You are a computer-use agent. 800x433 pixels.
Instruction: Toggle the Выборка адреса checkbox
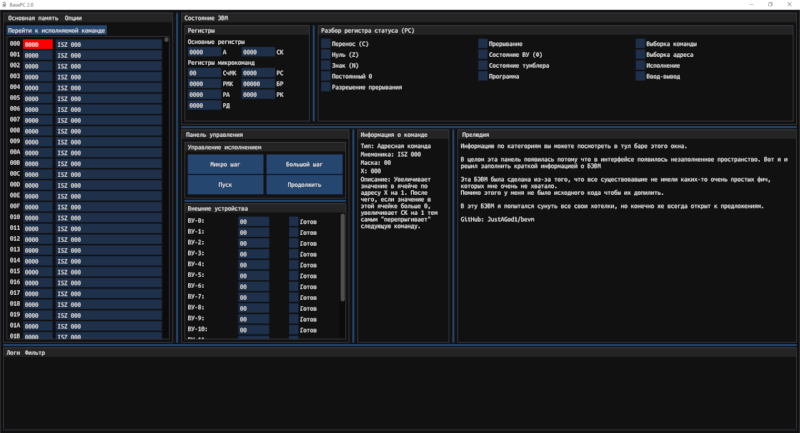pyautogui.click(x=640, y=55)
